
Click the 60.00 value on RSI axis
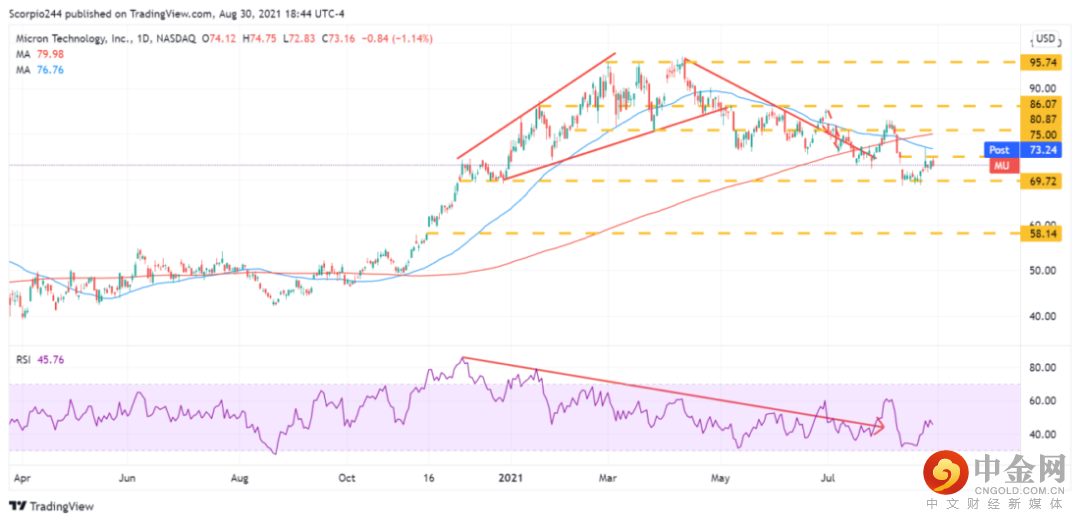(1042, 401)
